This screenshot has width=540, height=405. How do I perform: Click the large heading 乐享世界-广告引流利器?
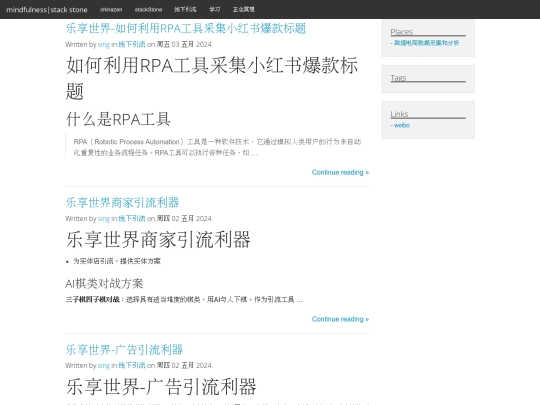coord(161,387)
